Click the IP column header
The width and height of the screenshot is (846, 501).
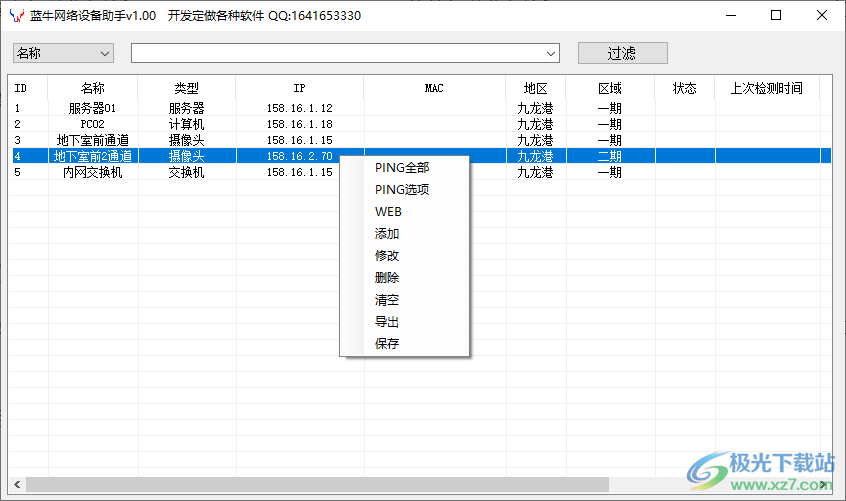pos(299,88)
